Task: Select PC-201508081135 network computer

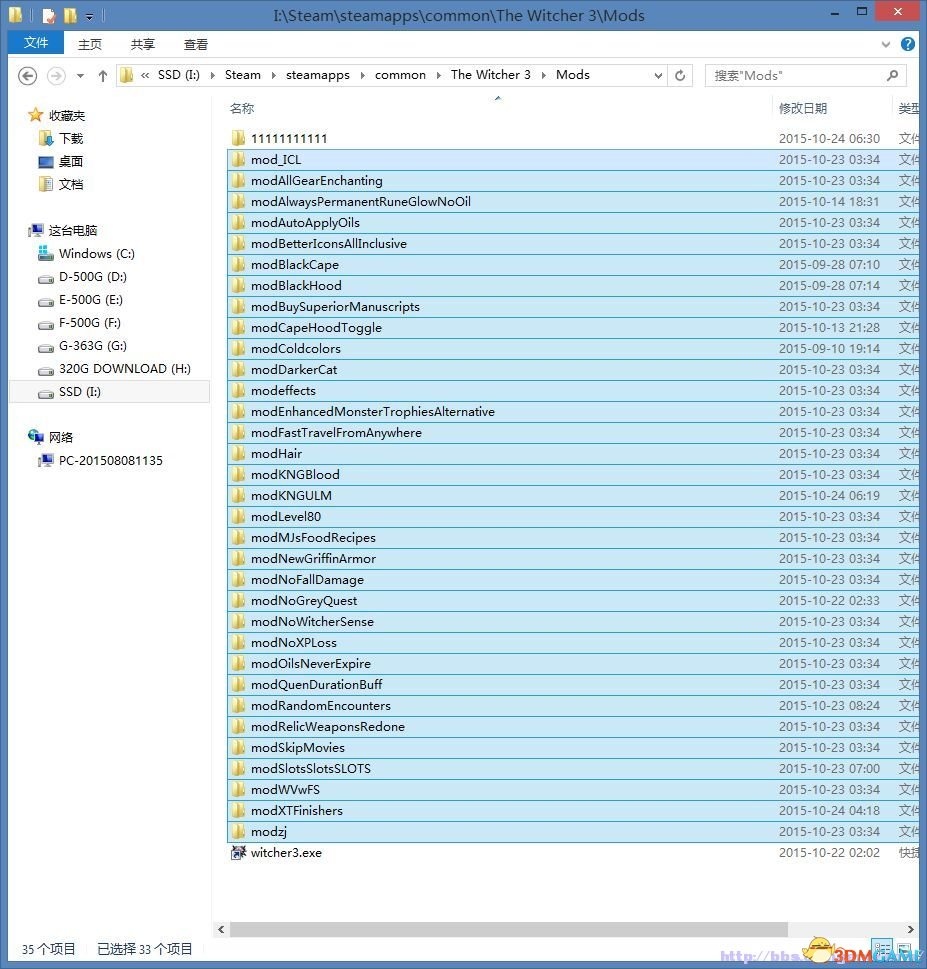Action: coord(111,460)
